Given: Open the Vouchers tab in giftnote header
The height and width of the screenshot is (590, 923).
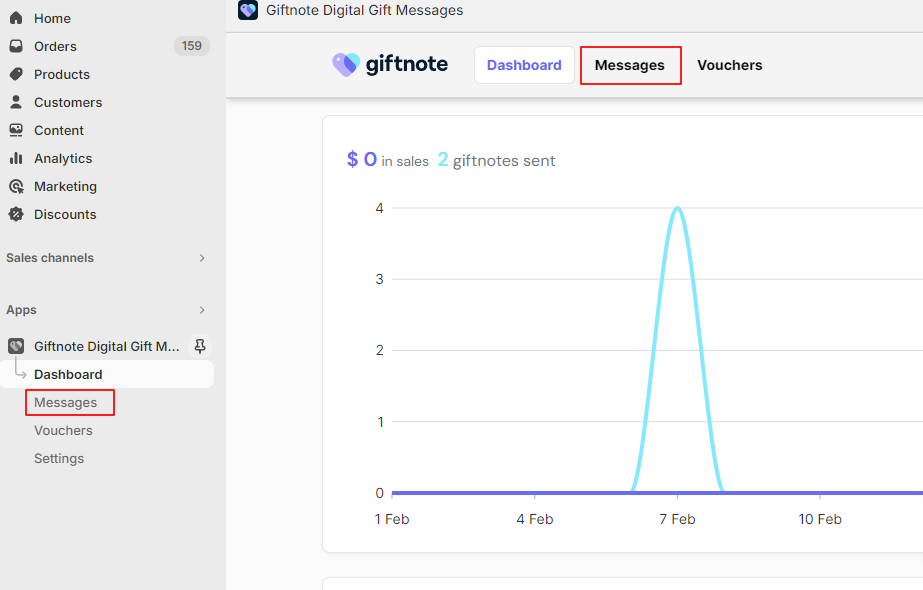Looking at the screenshot, I should coord(729,65).
